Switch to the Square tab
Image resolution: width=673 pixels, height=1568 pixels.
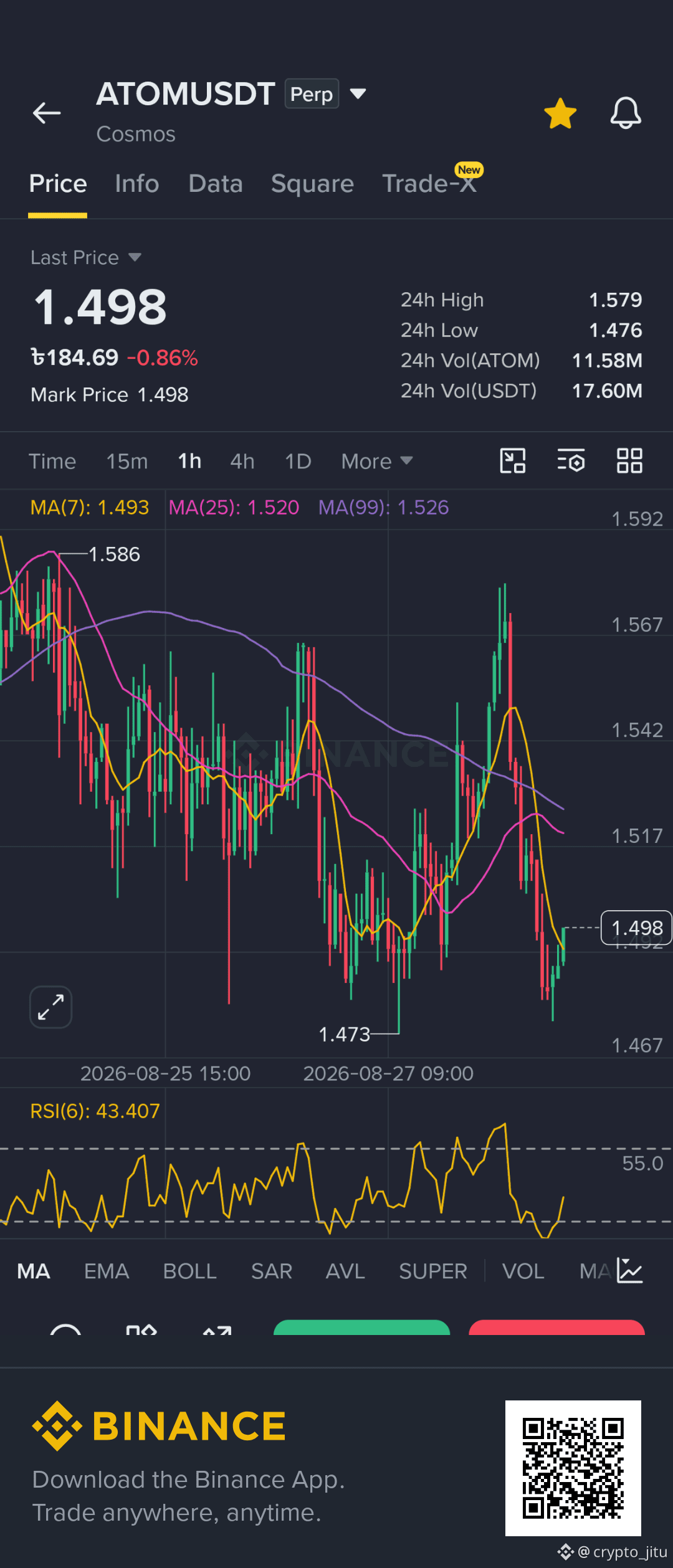tap(312, 184)
